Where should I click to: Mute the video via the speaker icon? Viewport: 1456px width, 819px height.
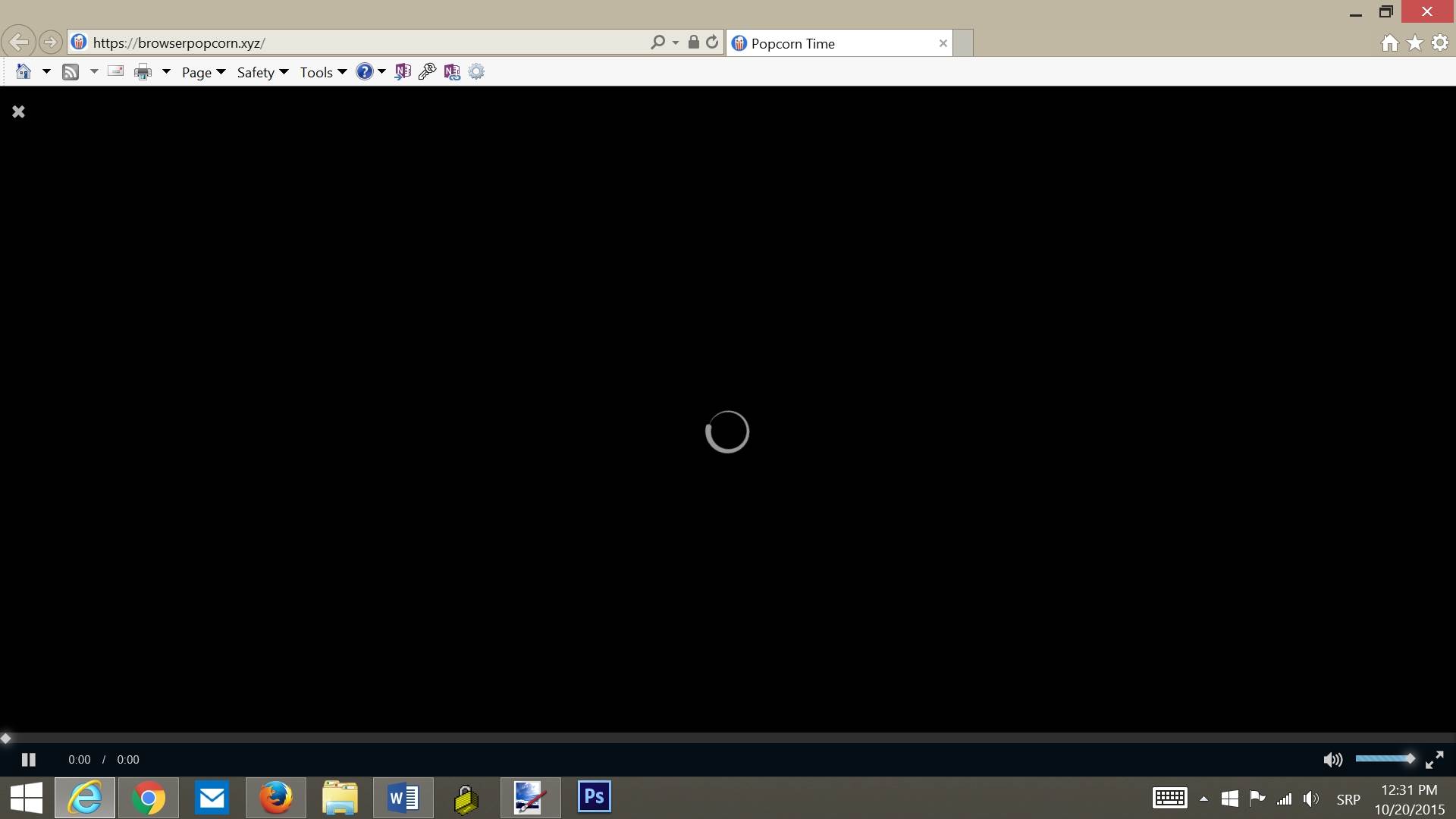1332,759
